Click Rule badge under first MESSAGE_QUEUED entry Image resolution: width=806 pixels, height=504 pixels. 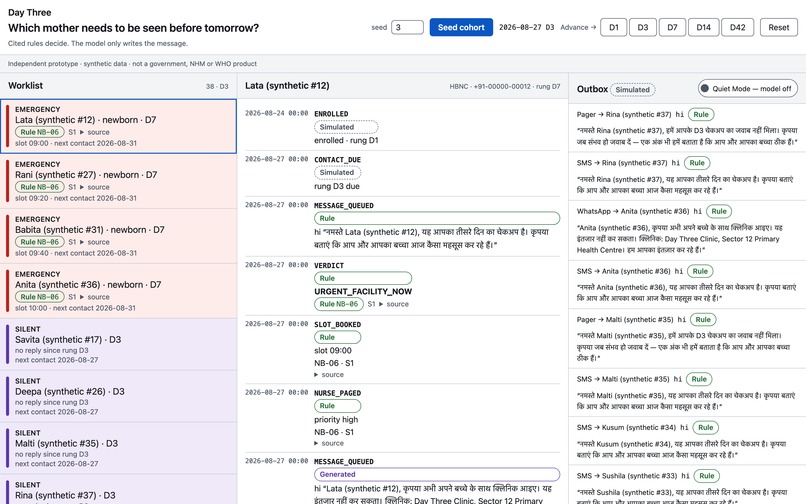coord(437,218)
